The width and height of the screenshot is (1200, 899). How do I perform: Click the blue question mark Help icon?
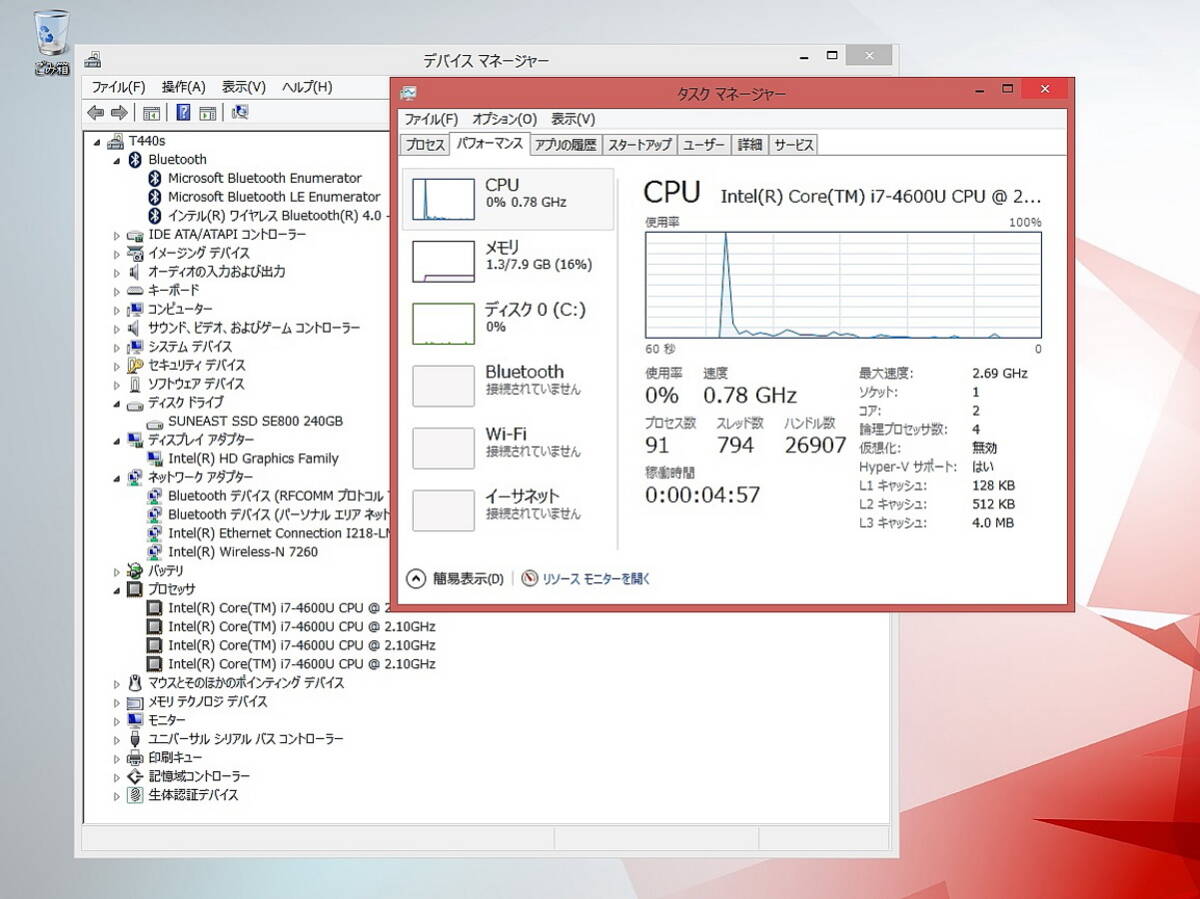pos(183,113)
